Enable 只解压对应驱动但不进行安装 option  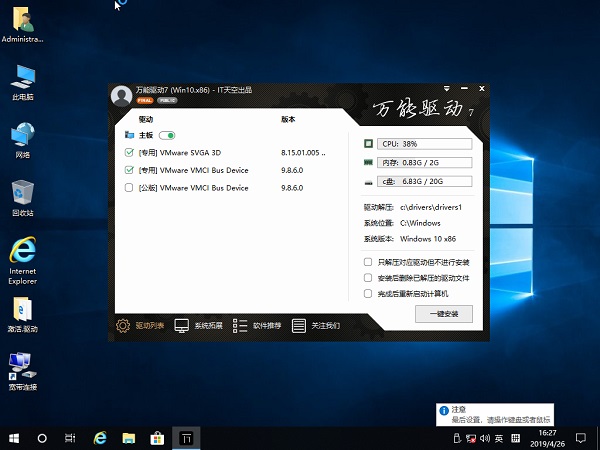point(369,262)
